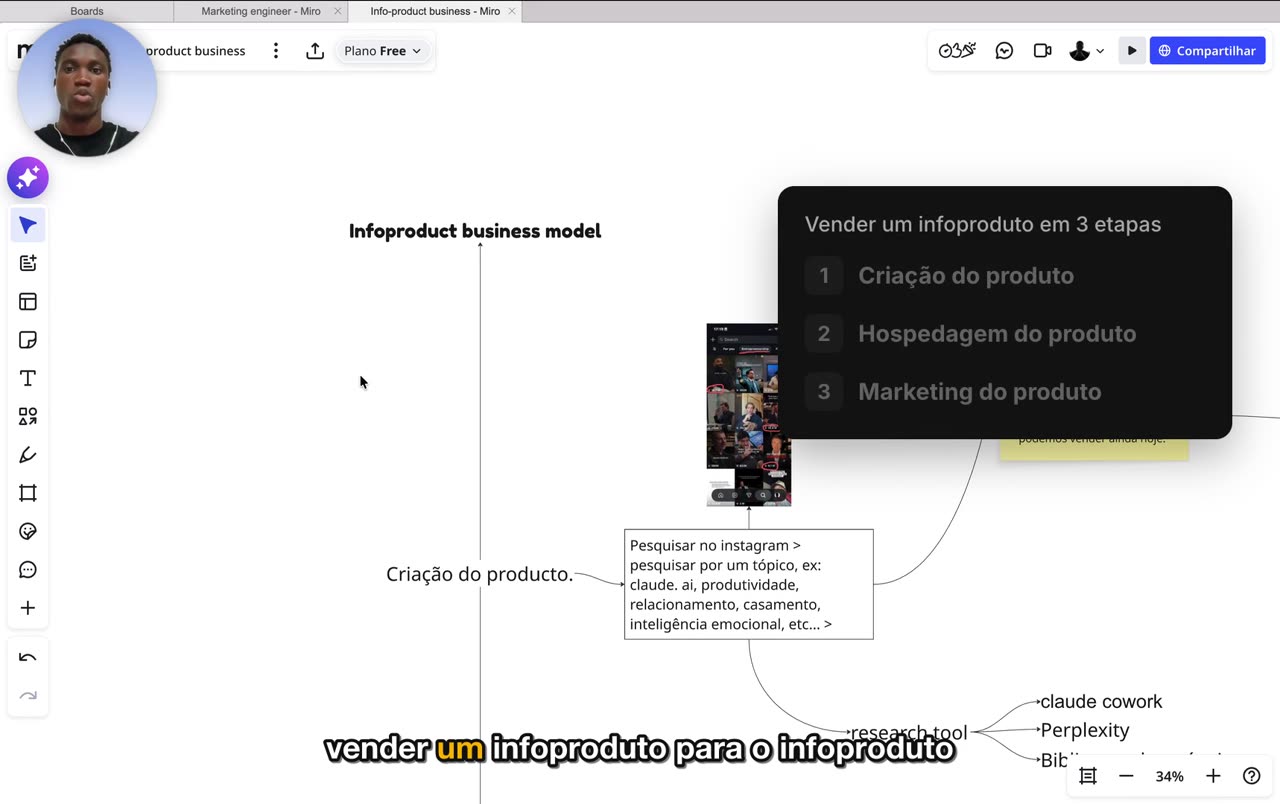Screen dimensions: 1280x804
Task: Click the 'Hospedagem do produto' step
Action: point(997,334)
